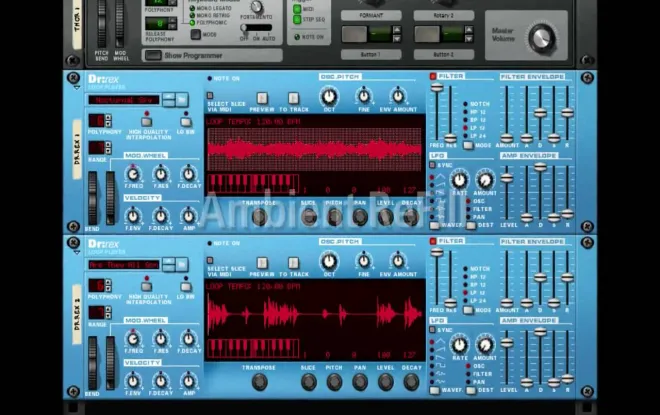Adjust Filter Envelope Amount slider on Dr.REX 2
The width and height of the screenshot is (660, 415).
click(x=507, y=303)
